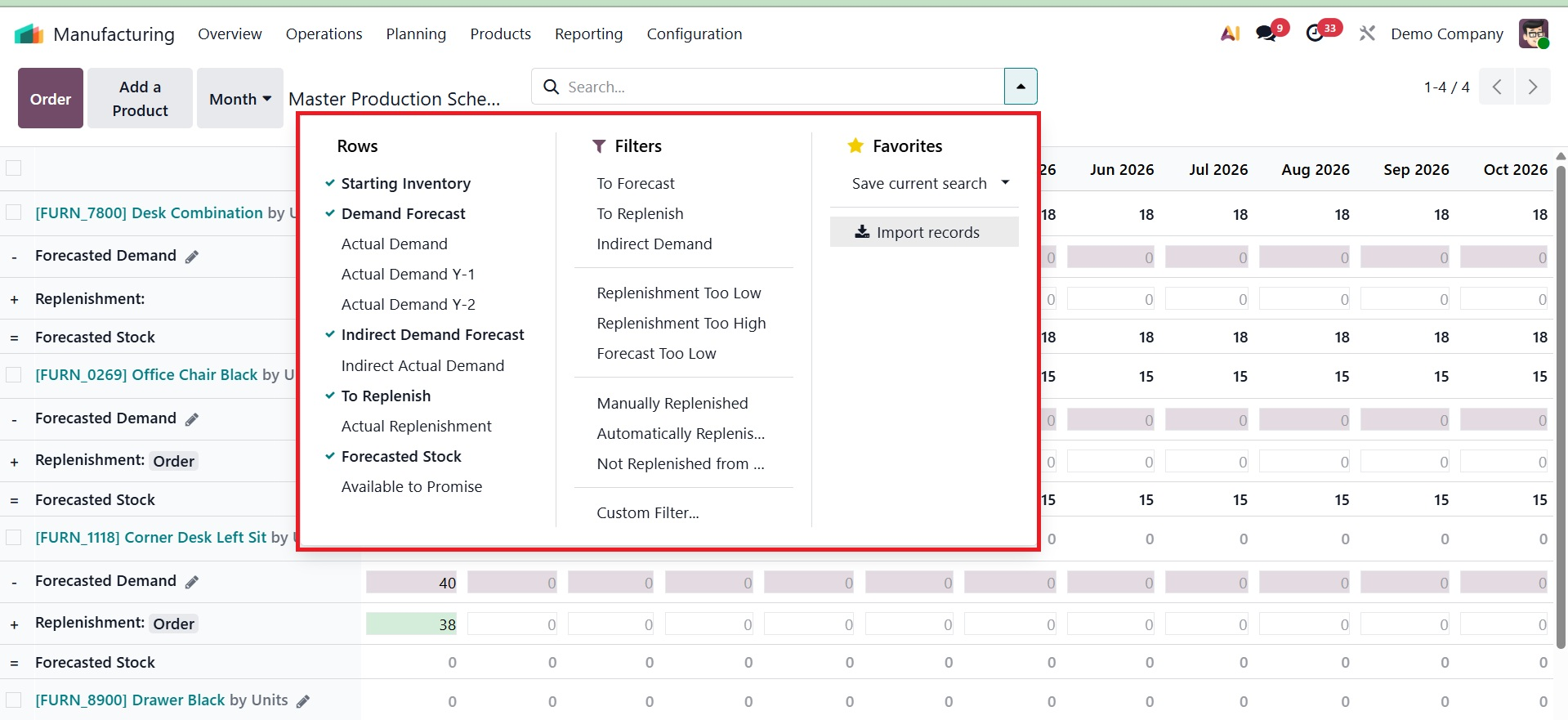Open the conversations chat icon

(1266, 34)
